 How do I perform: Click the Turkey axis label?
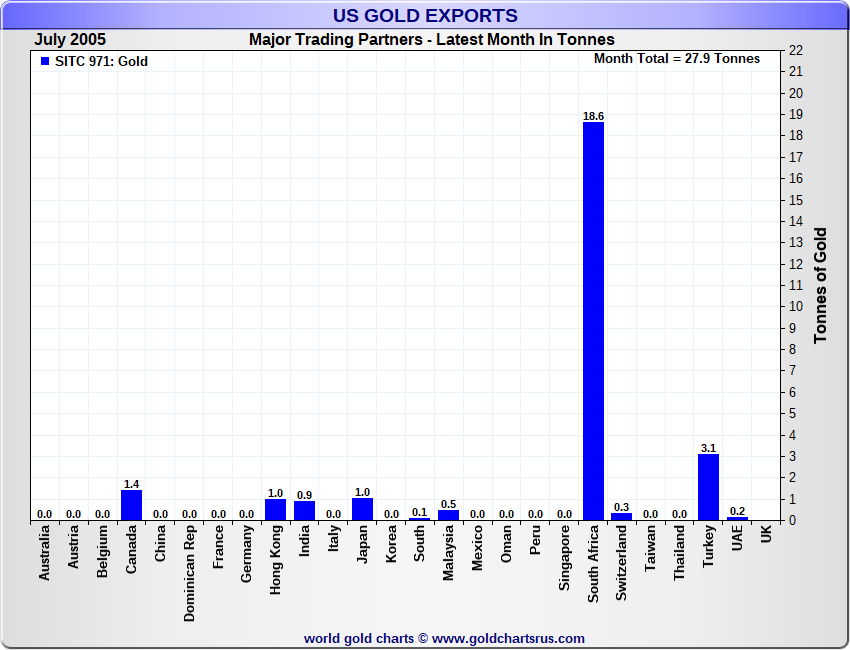click(708, 546)
